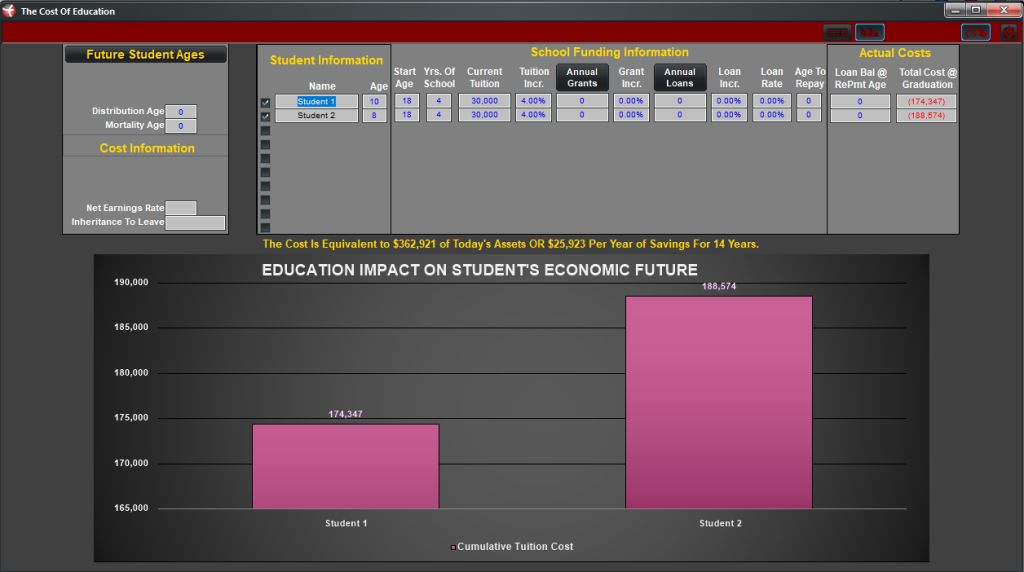Viewport: 1024px width, 572px height.
Task: Uncheck the Student 2 row checkbox
Action: 265,116
